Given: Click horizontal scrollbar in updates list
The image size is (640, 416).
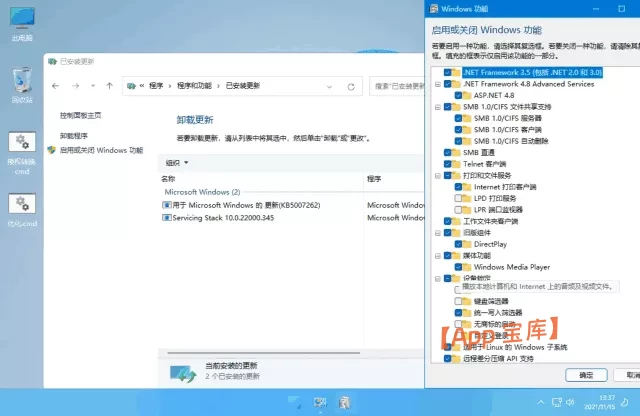Looking at the screenshot, I should 263,352.
